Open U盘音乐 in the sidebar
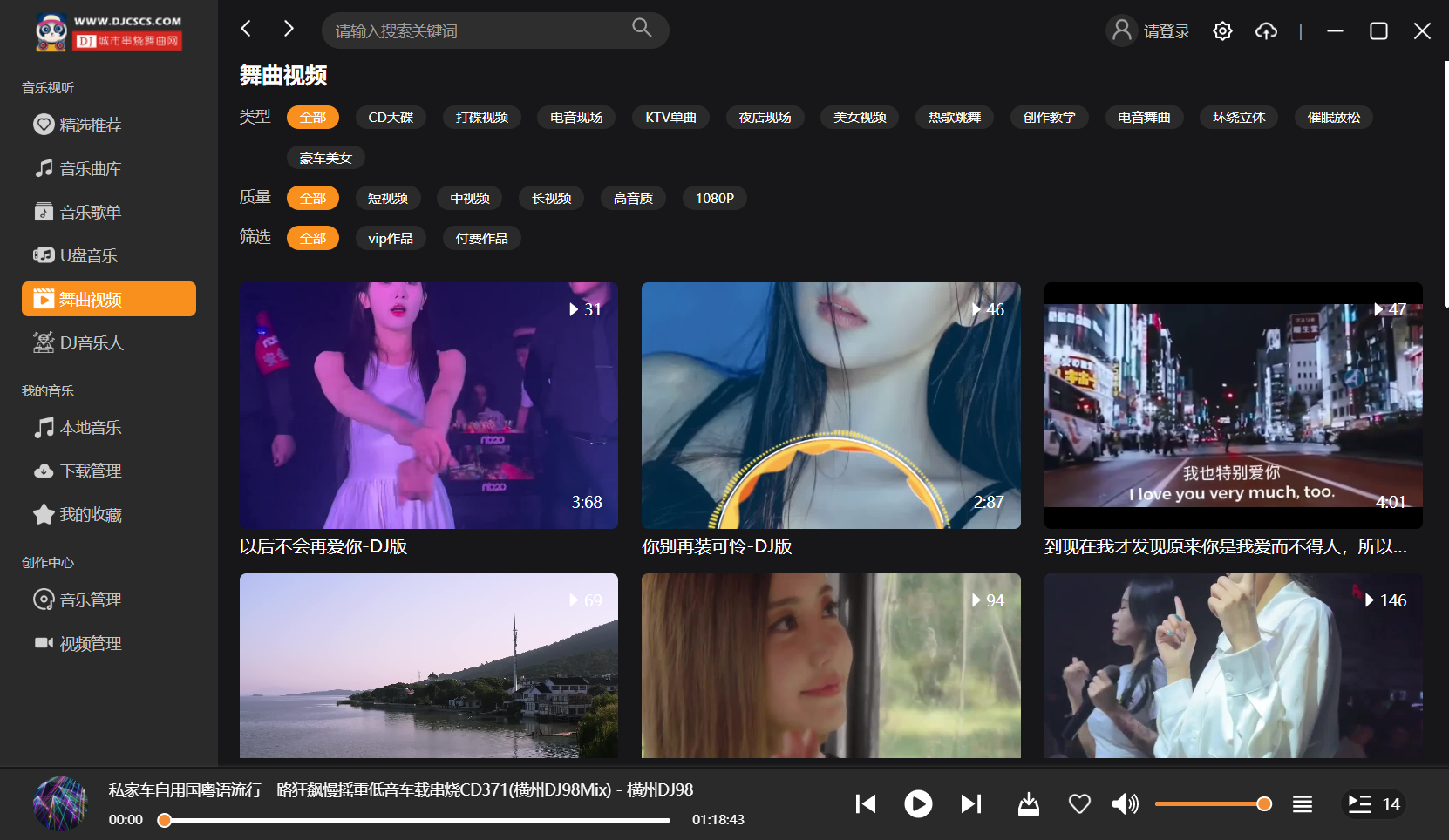Viewport: 1449px width, 840px height. (x=109, y=255)
